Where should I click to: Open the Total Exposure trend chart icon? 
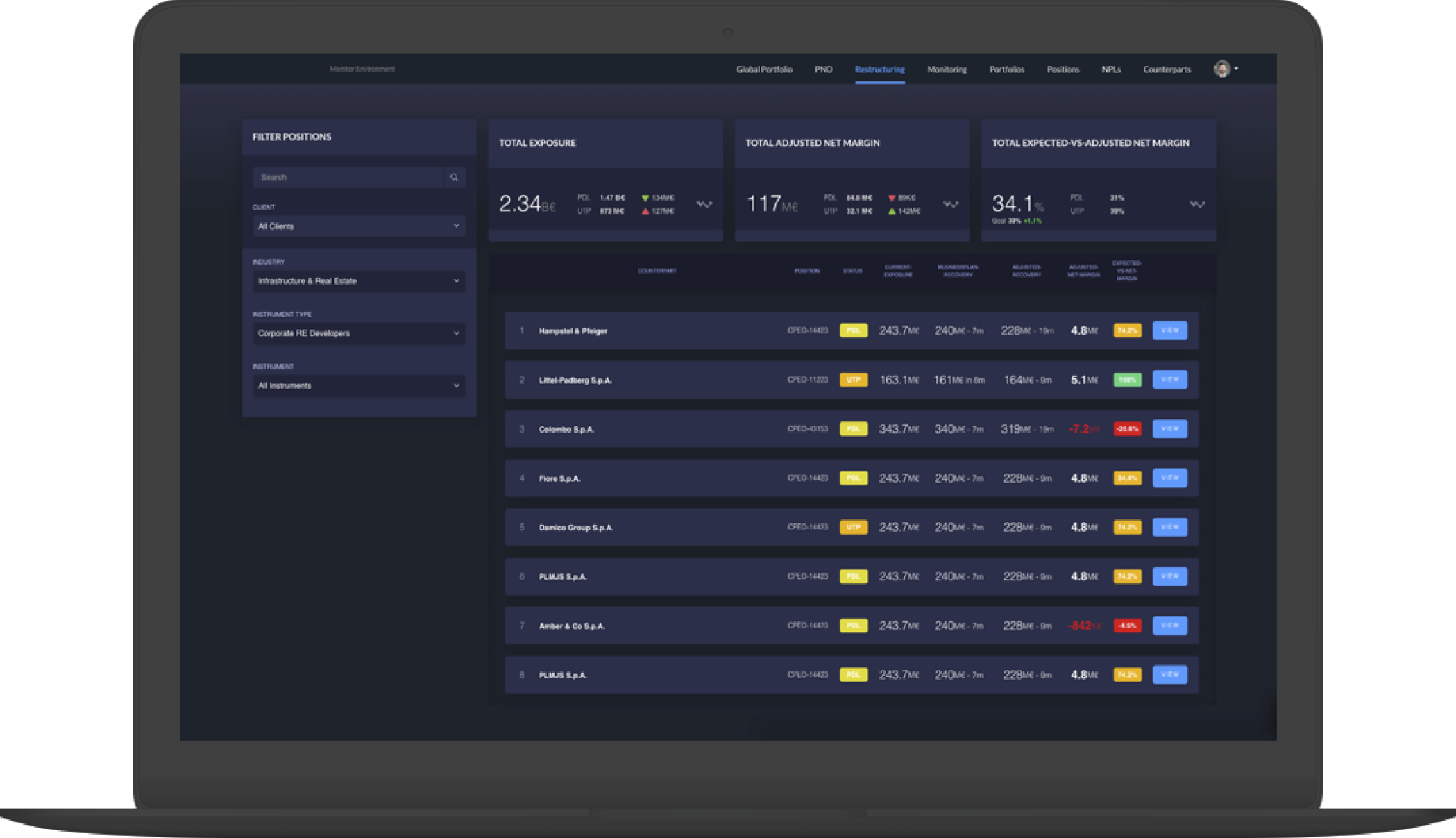pos(704,204)
